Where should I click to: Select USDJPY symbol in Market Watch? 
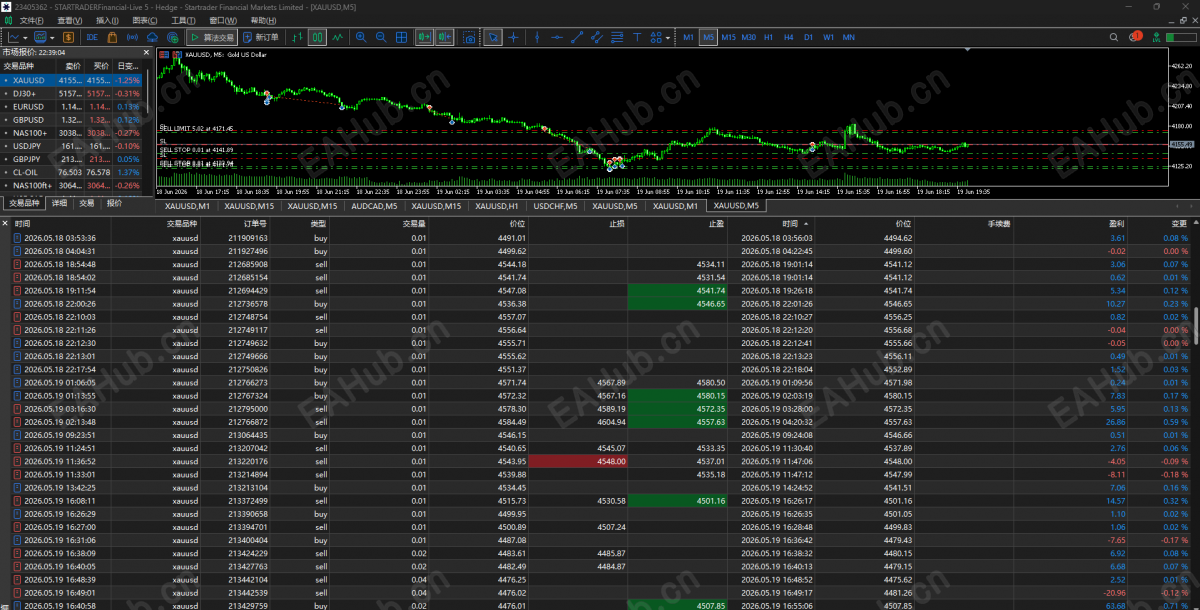[x=73, y=146]
